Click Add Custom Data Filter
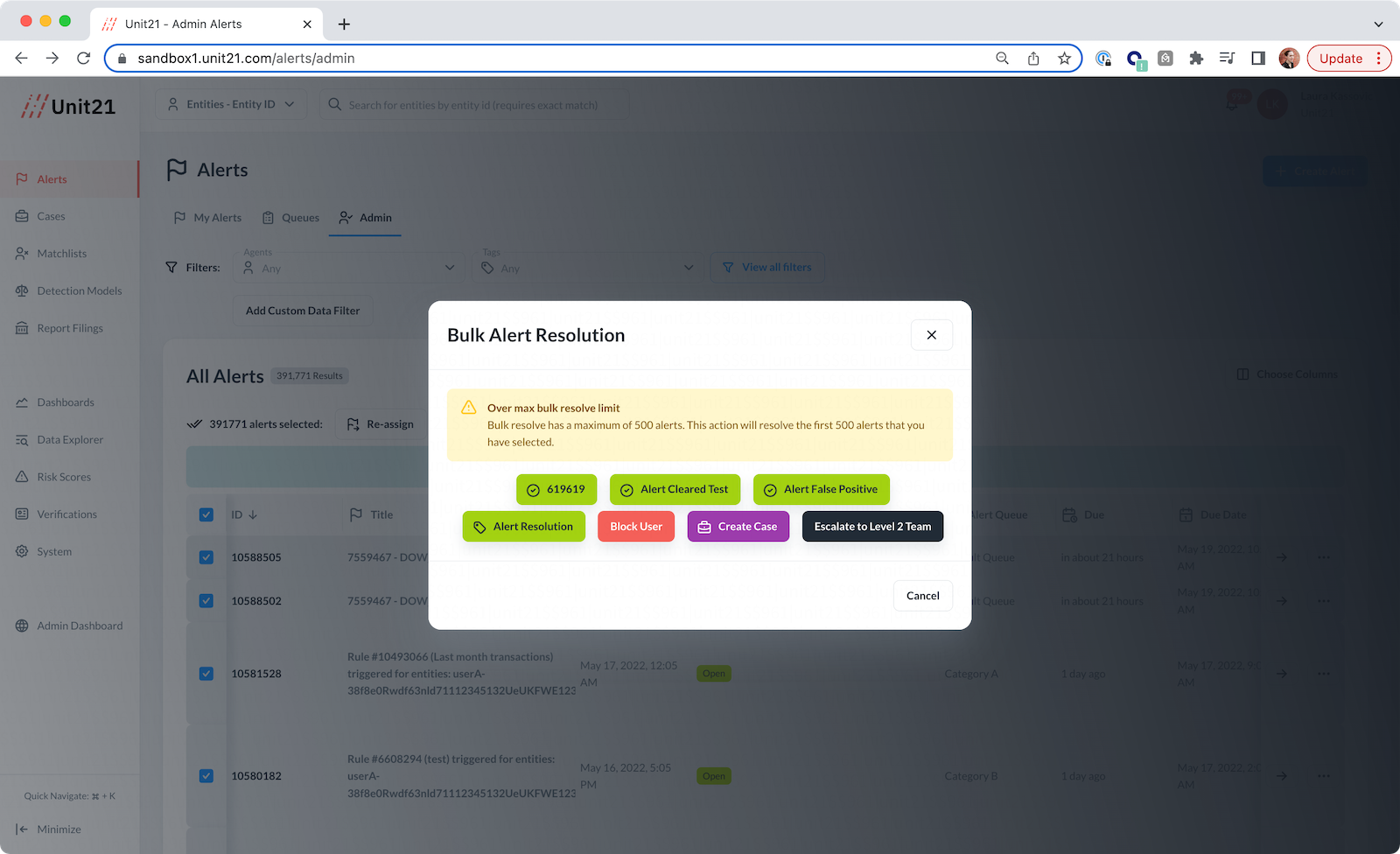The width and height of the screenshot is (1400, 854). tap(303, 311)
